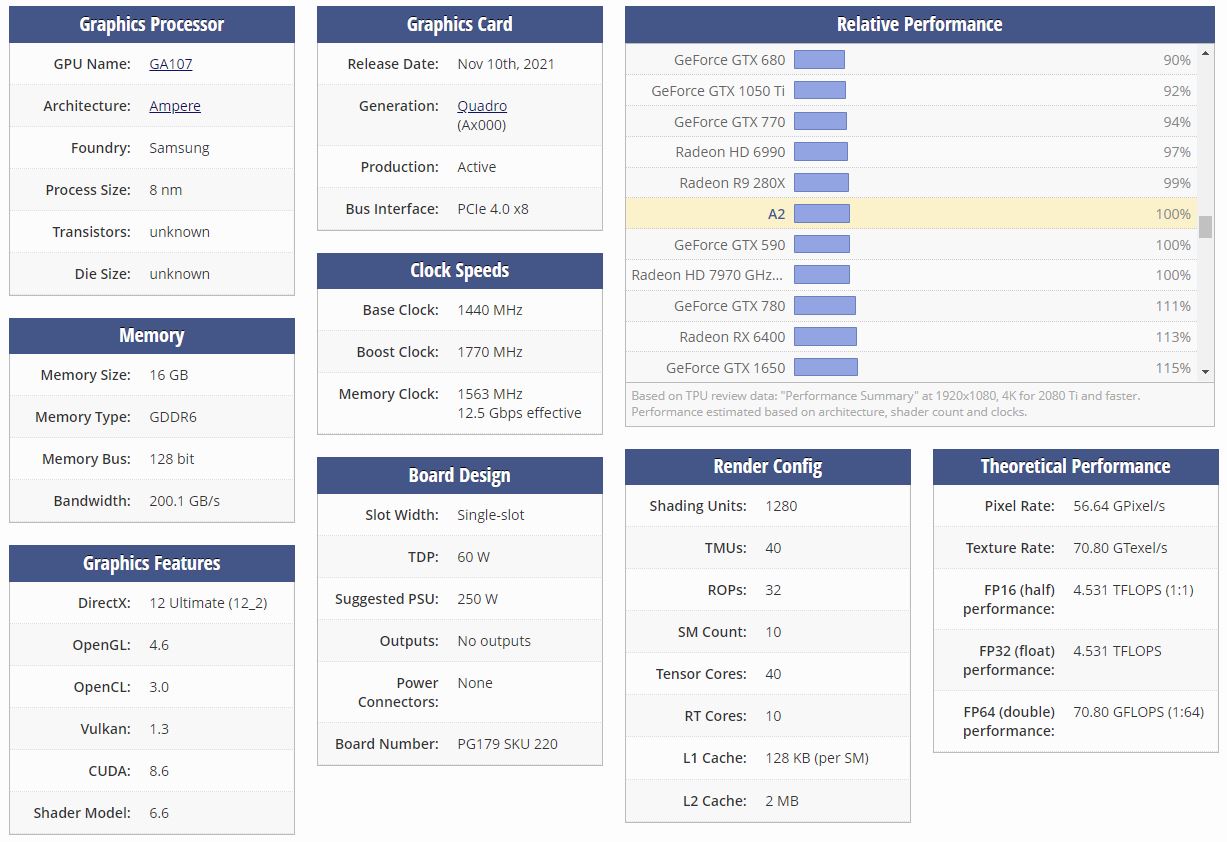Screen dimensions: 1227x842
Task: Select the GeForce GTX 1650 entry
Action: 725,368
